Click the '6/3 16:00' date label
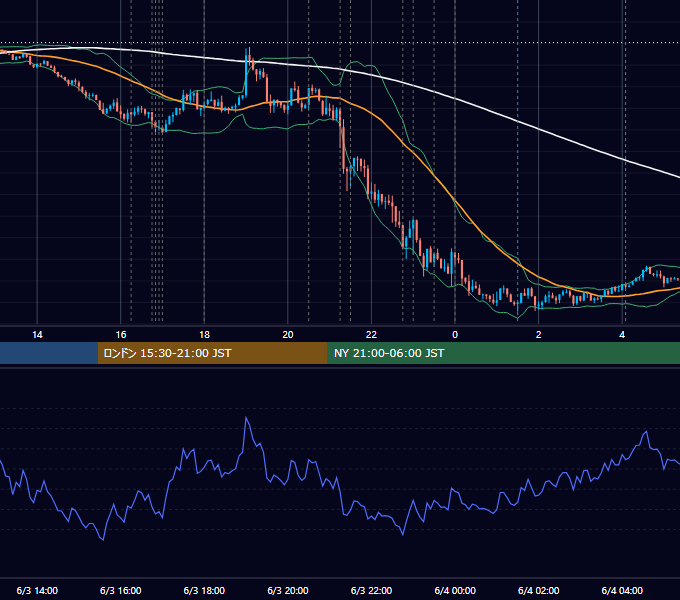Screen dimensions: 680x600 [x=121, y=590]
